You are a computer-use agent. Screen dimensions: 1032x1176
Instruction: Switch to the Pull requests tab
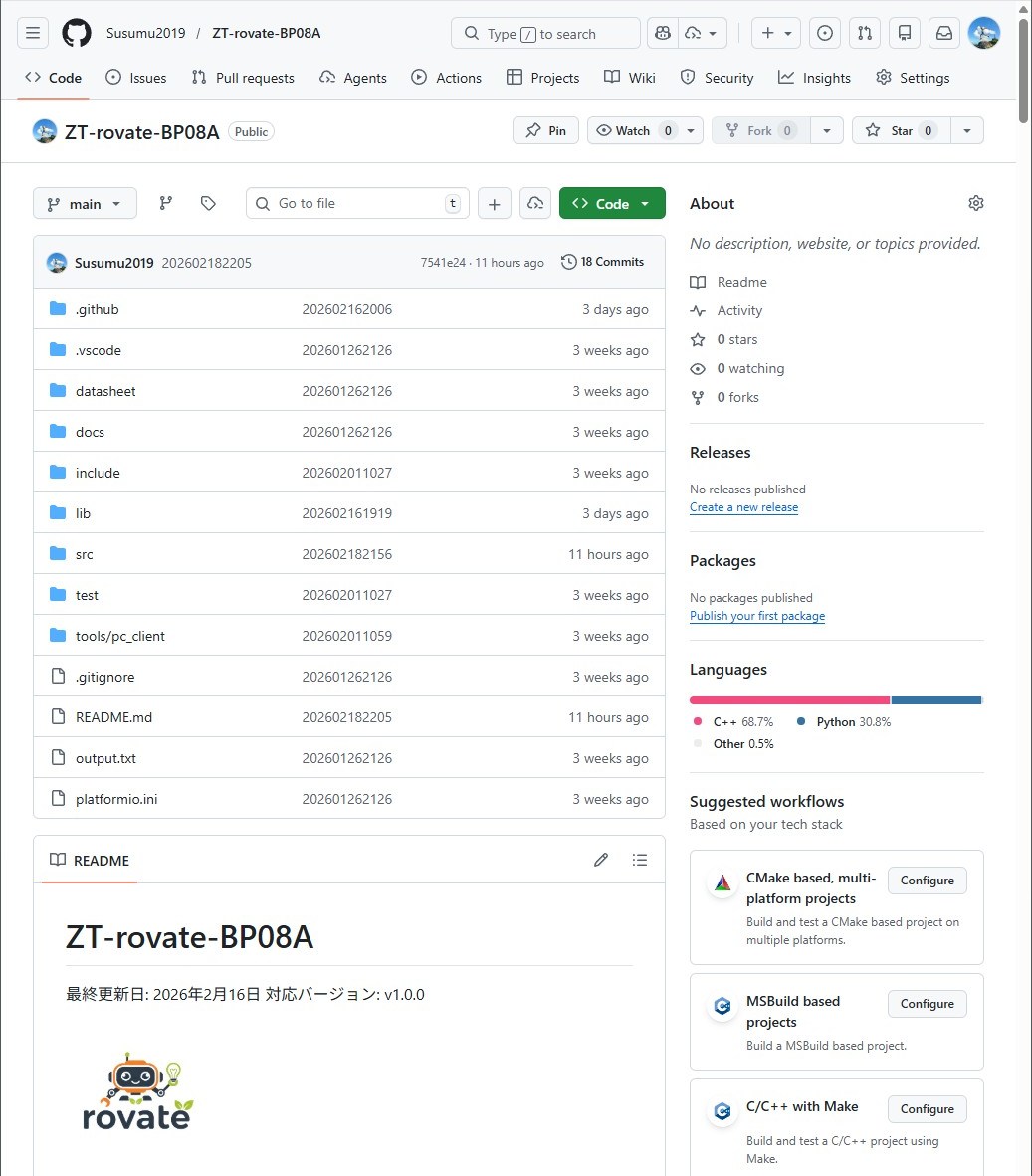(x=243, y=78)
